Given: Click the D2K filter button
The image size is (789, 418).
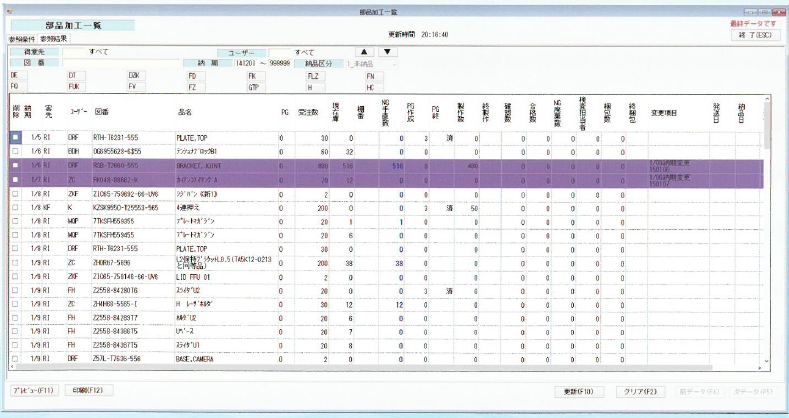Looking at the screenshot, I should pyautogui.click(x=136, y=75).
